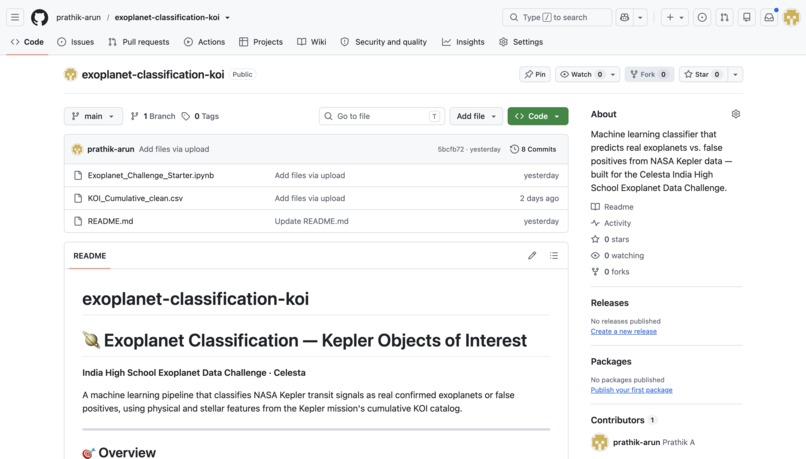
Task: Open prathik-arun owner link in breadcrumb
Action: coord(79,17)
